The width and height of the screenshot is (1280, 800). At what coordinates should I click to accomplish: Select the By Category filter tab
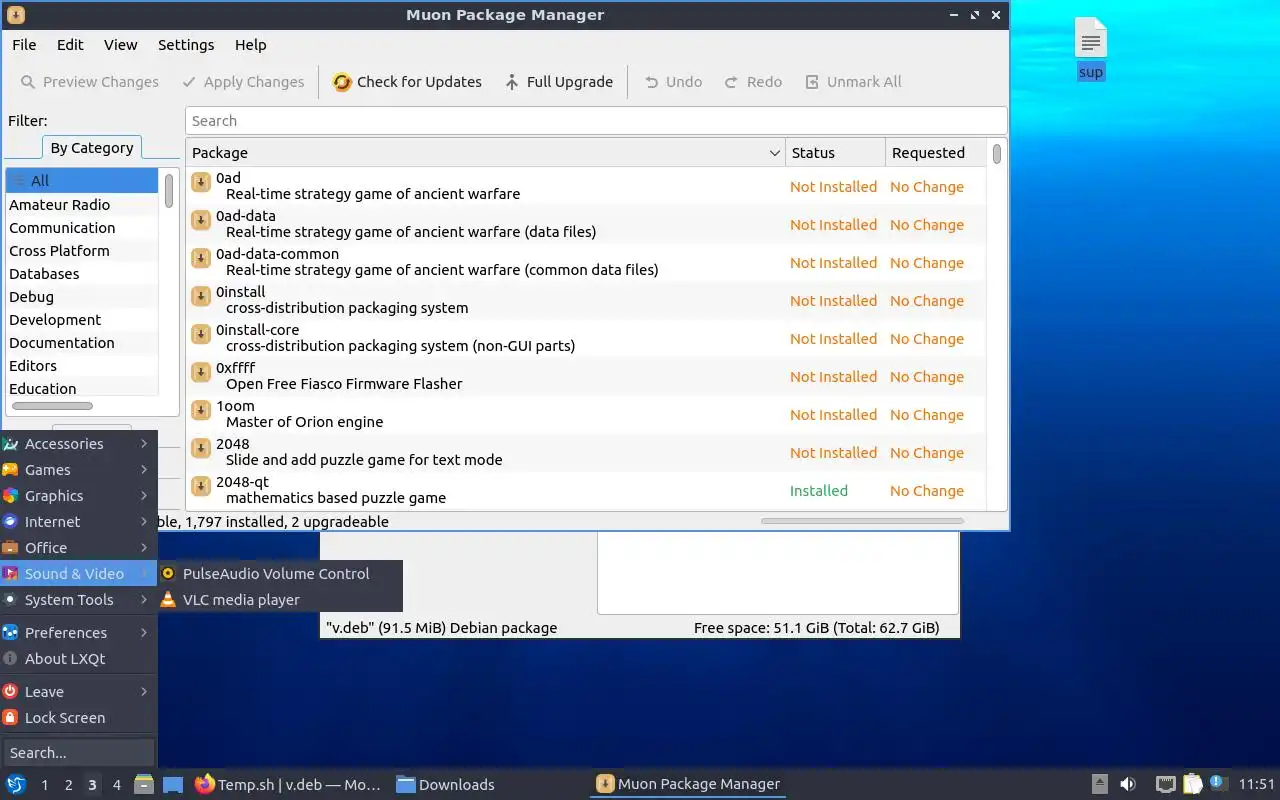point(92,148)
